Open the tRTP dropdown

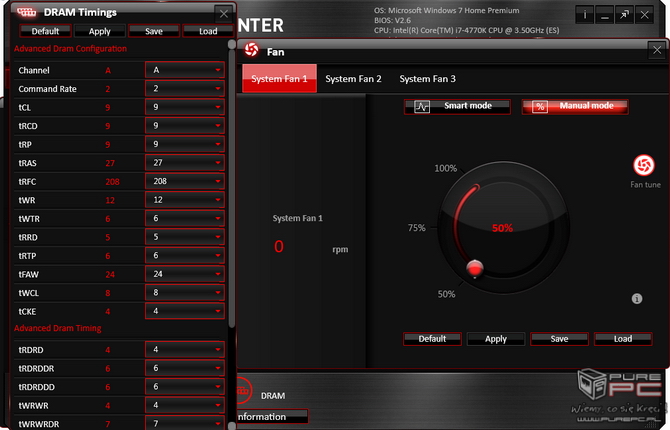pos(185,255)
